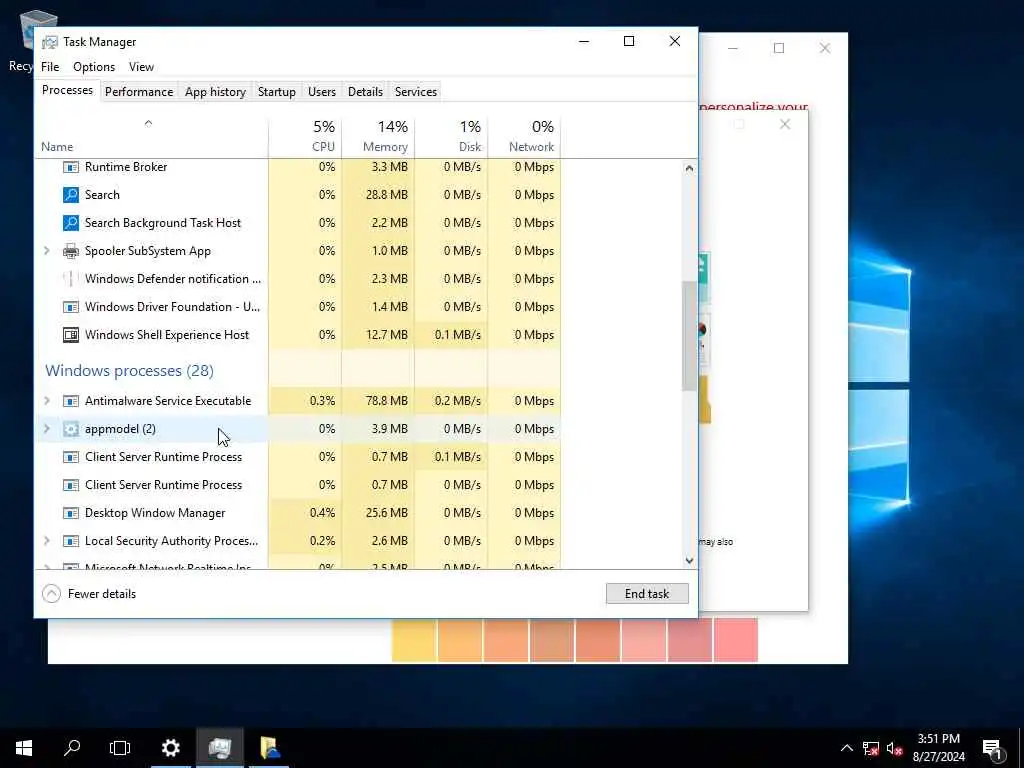Open the Action Center notifications

993,748
